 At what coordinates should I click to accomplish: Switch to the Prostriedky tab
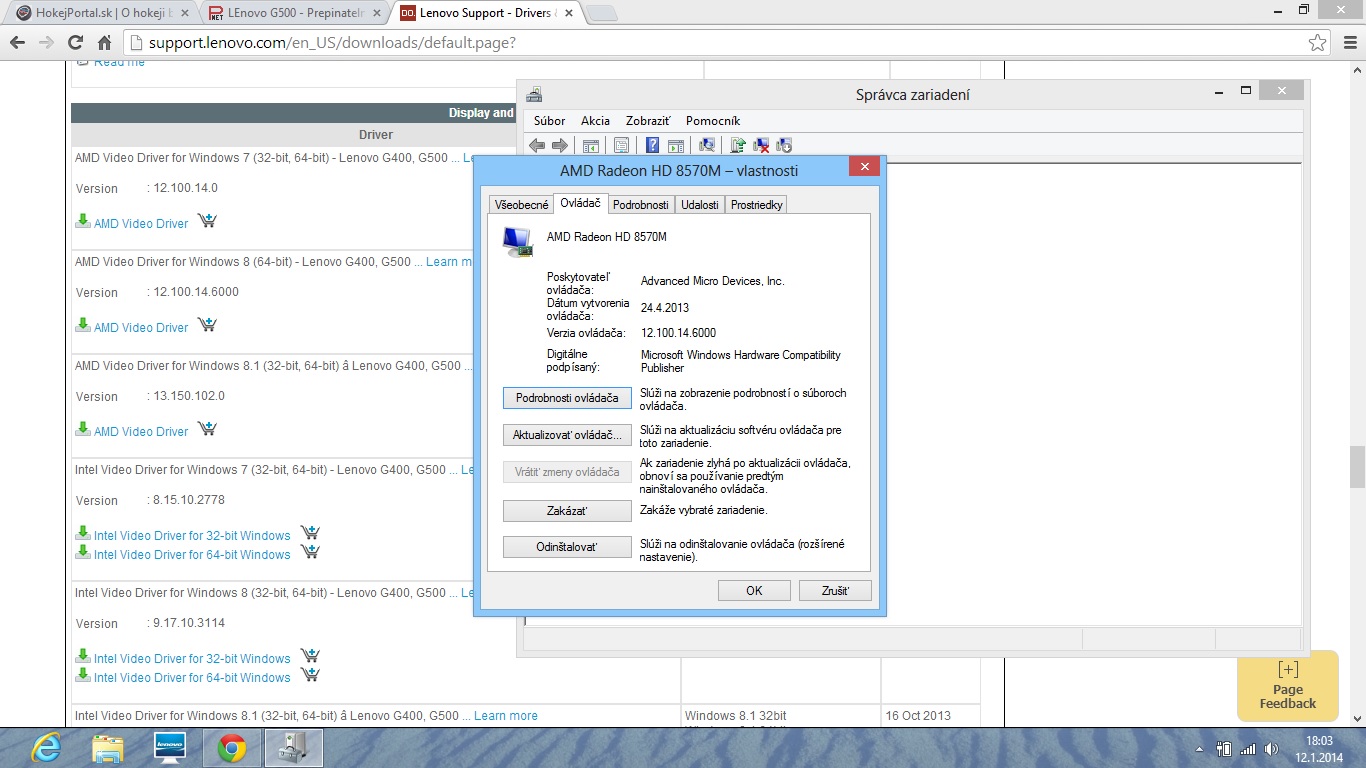pyautogui.click(x=756, y=204)
